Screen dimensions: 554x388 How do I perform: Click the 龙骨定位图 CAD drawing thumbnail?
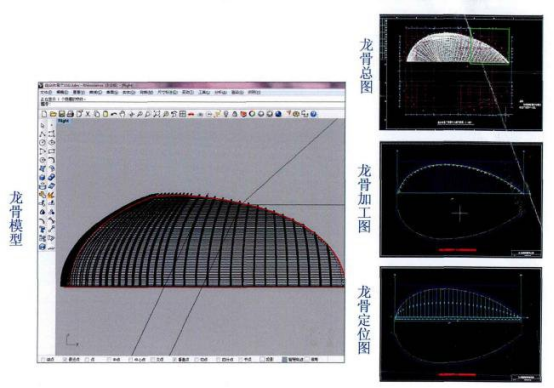point(461,324)
